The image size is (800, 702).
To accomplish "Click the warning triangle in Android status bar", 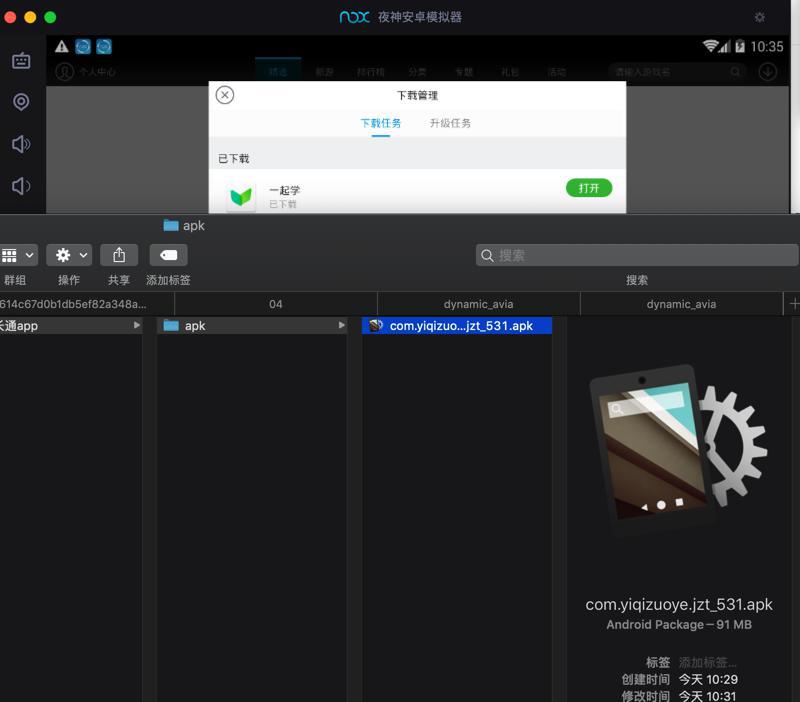I will click(62, 46).
